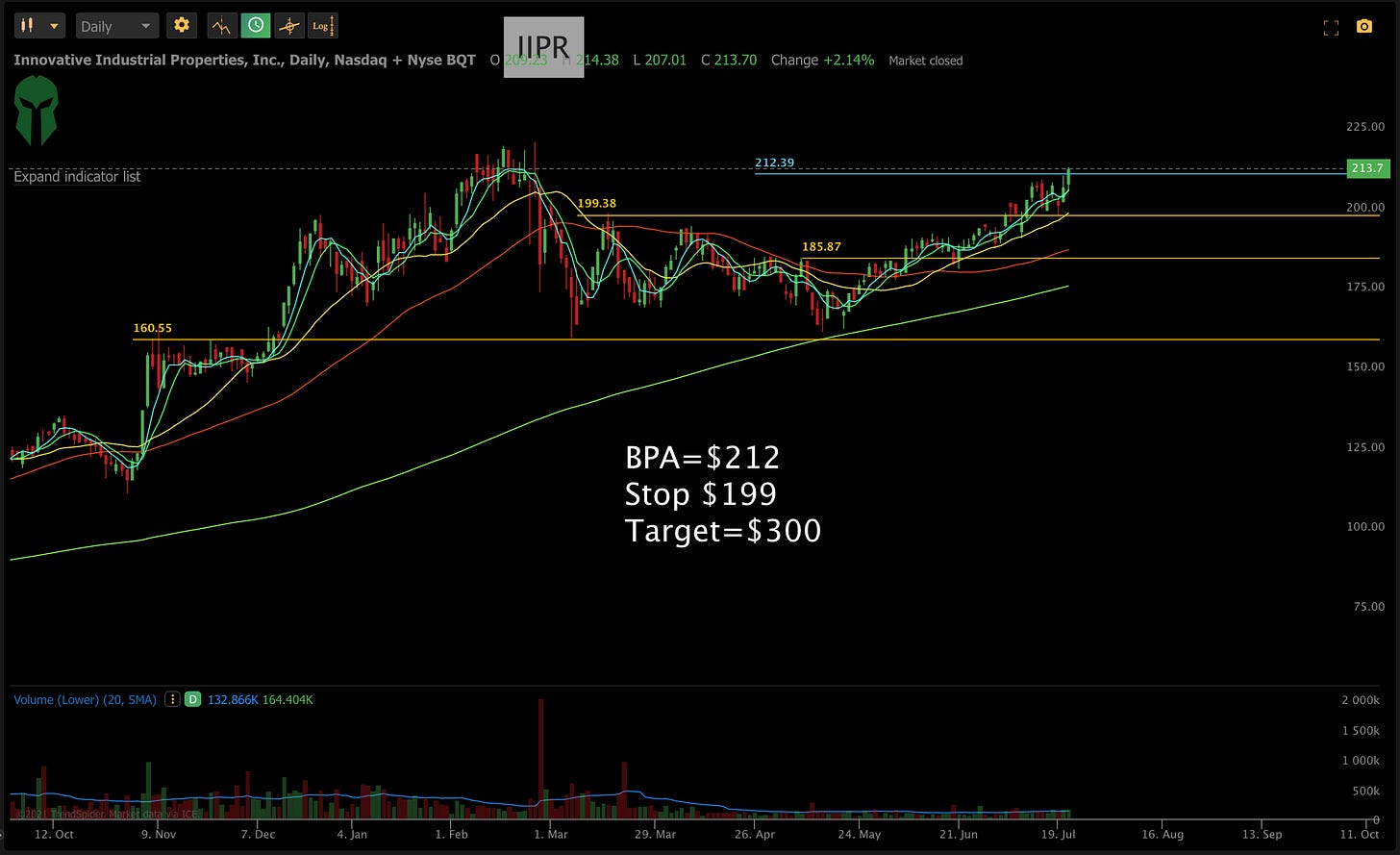Click the 150.00 price axis label
This screenshot has height=855, width=1400.
tap(1366, 366)
